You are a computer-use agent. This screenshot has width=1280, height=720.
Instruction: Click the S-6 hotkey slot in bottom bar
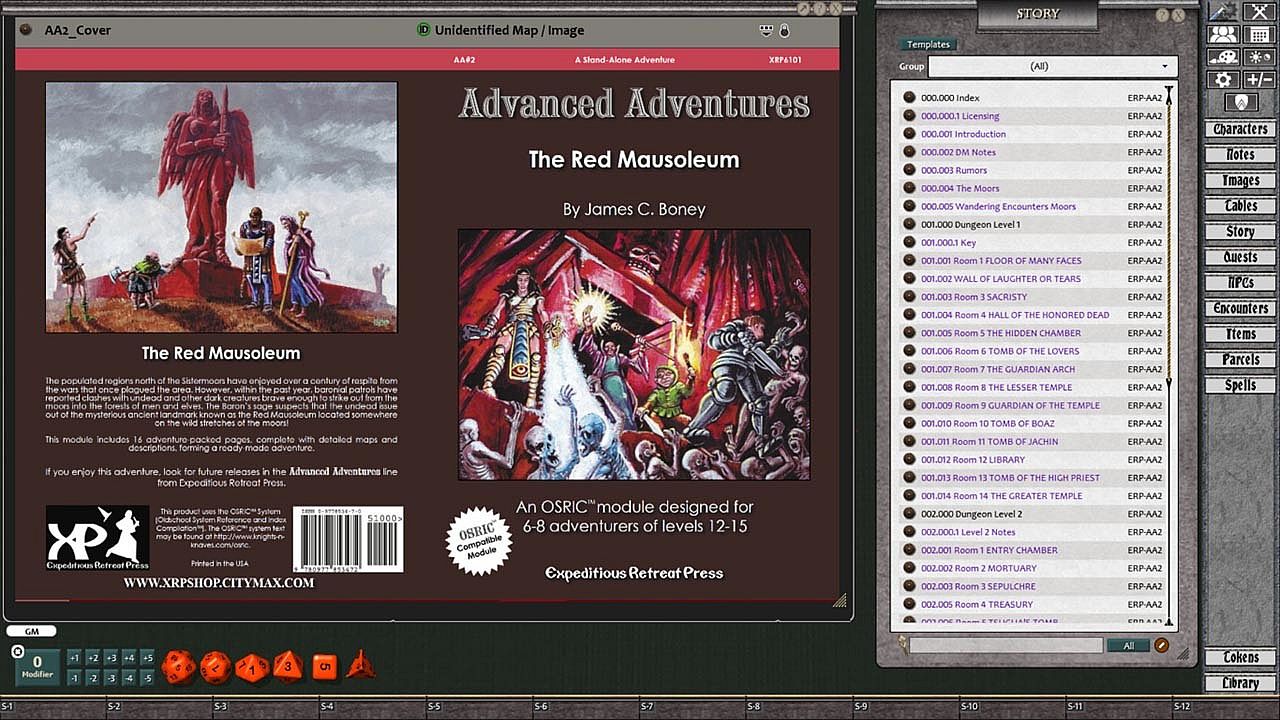tap(588, 707)
